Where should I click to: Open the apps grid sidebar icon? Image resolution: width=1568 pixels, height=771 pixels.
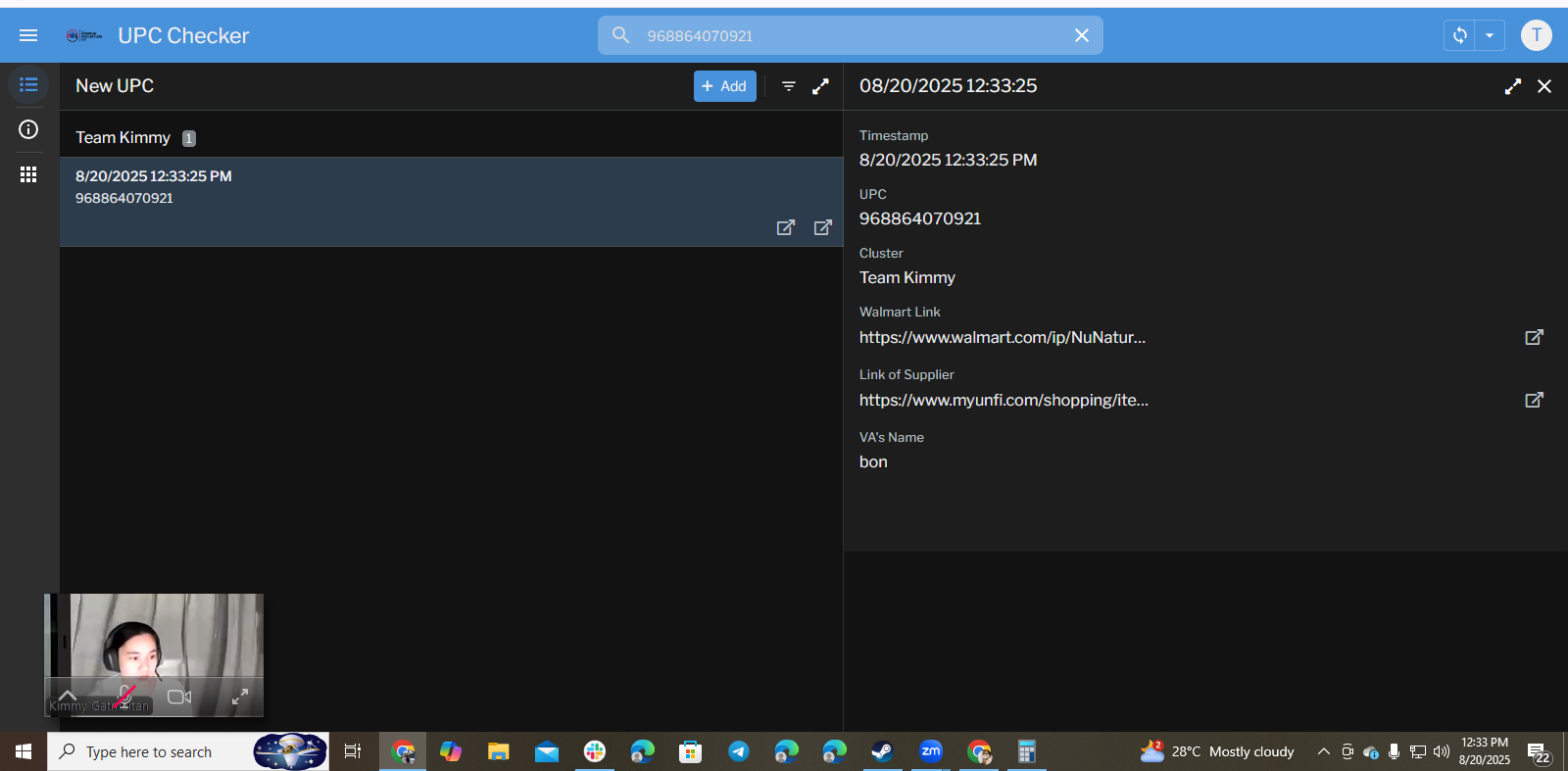point(28,174)
